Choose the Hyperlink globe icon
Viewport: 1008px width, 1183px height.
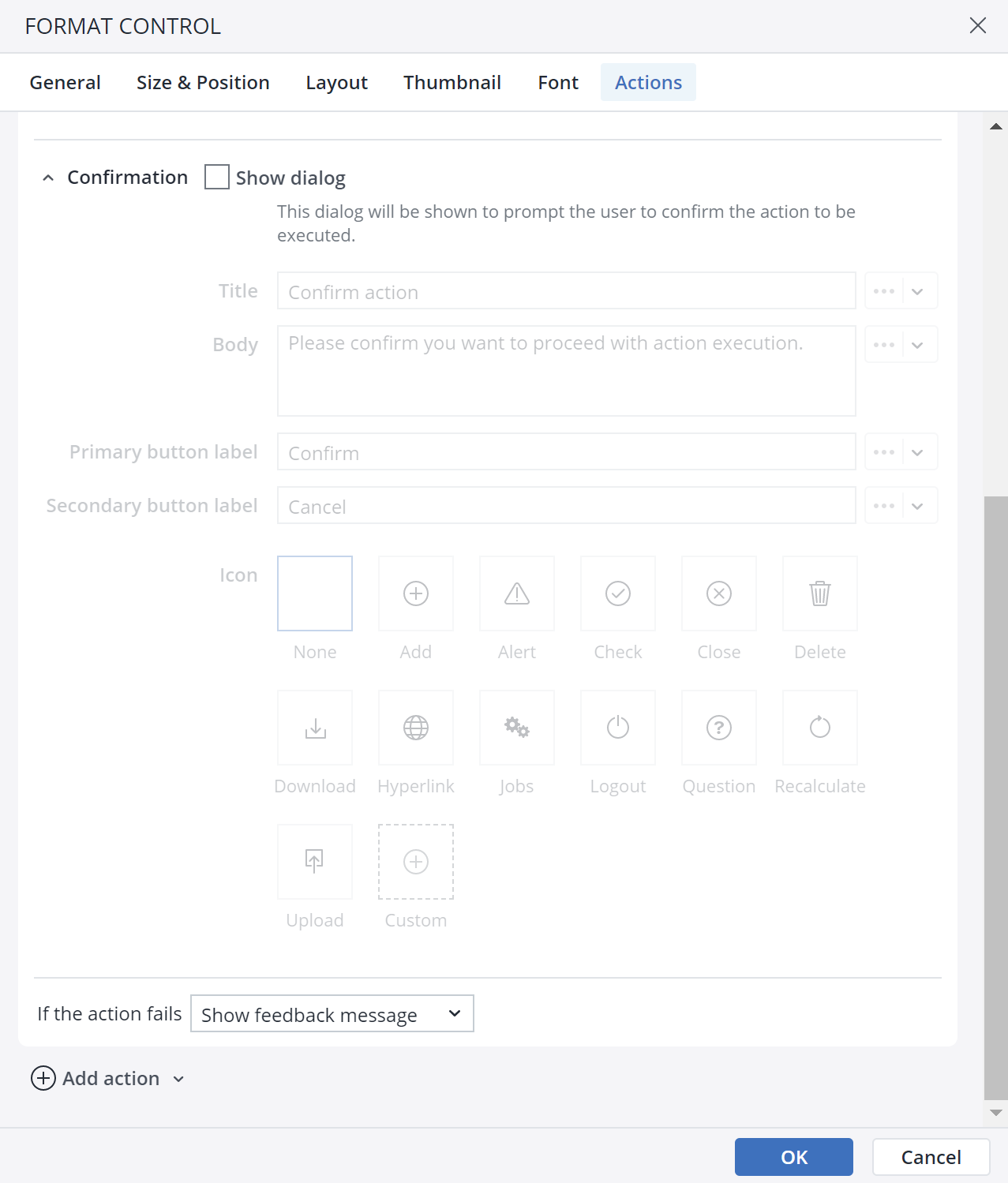click(416, 728)
